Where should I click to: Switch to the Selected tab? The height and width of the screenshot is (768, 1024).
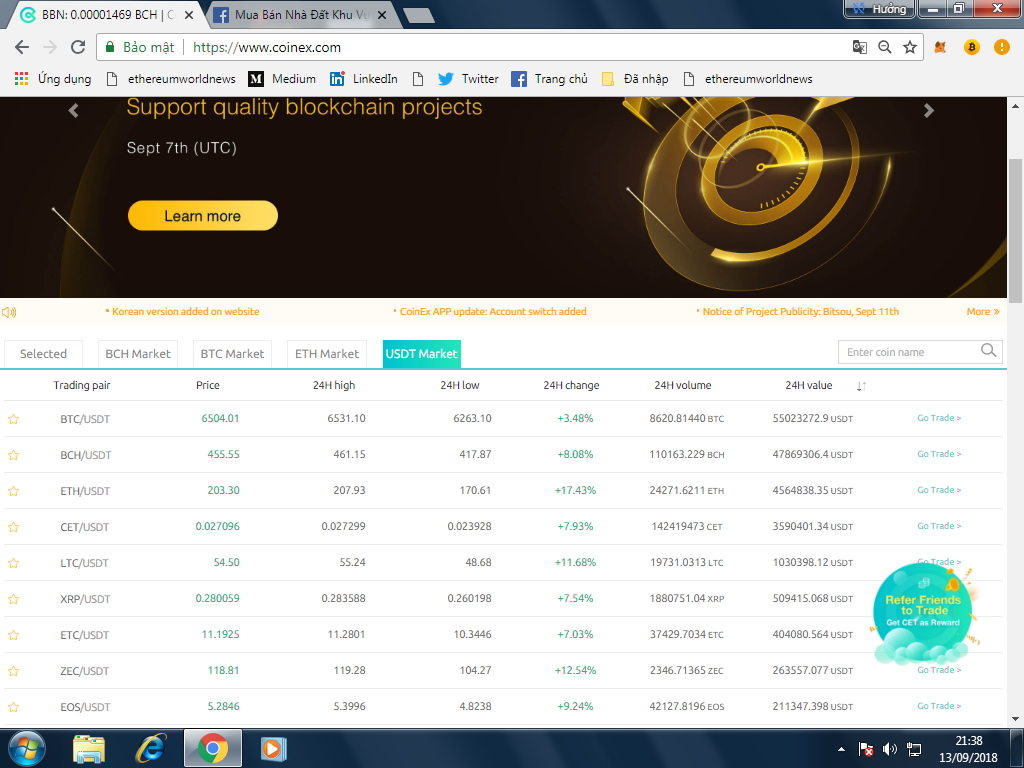click(43, 354)
